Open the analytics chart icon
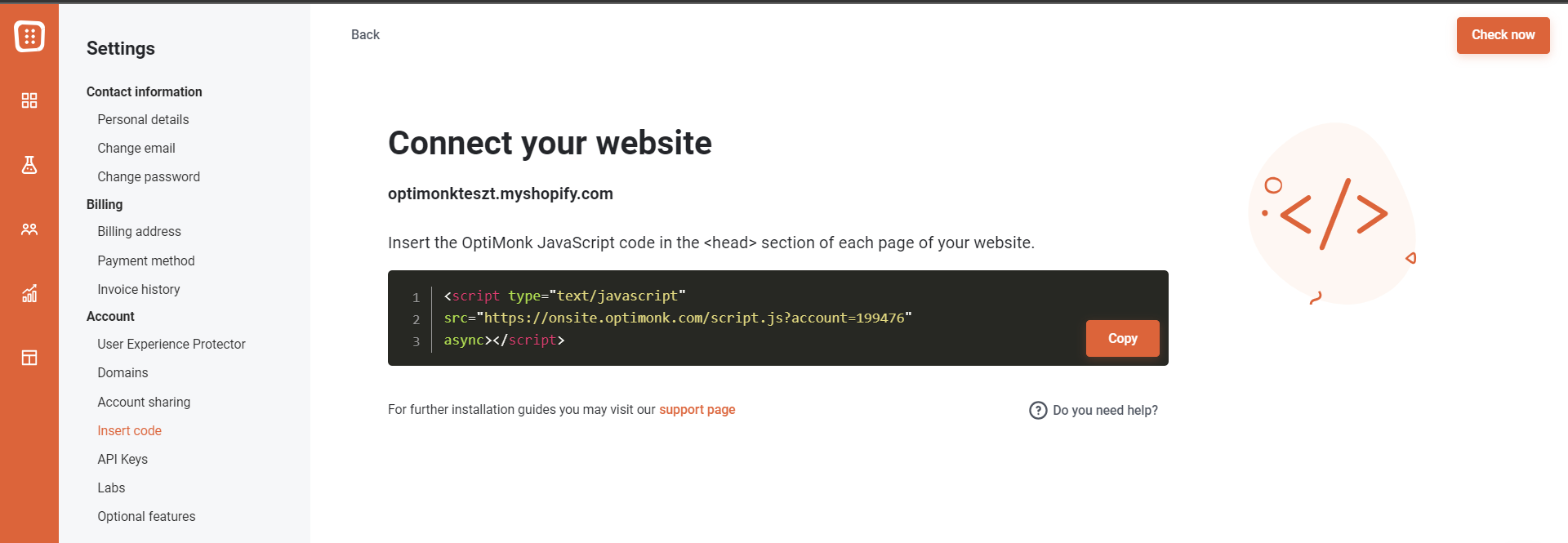Viewport: 1568px width, 543px height. pyautogui.click(x=29, y=293)
